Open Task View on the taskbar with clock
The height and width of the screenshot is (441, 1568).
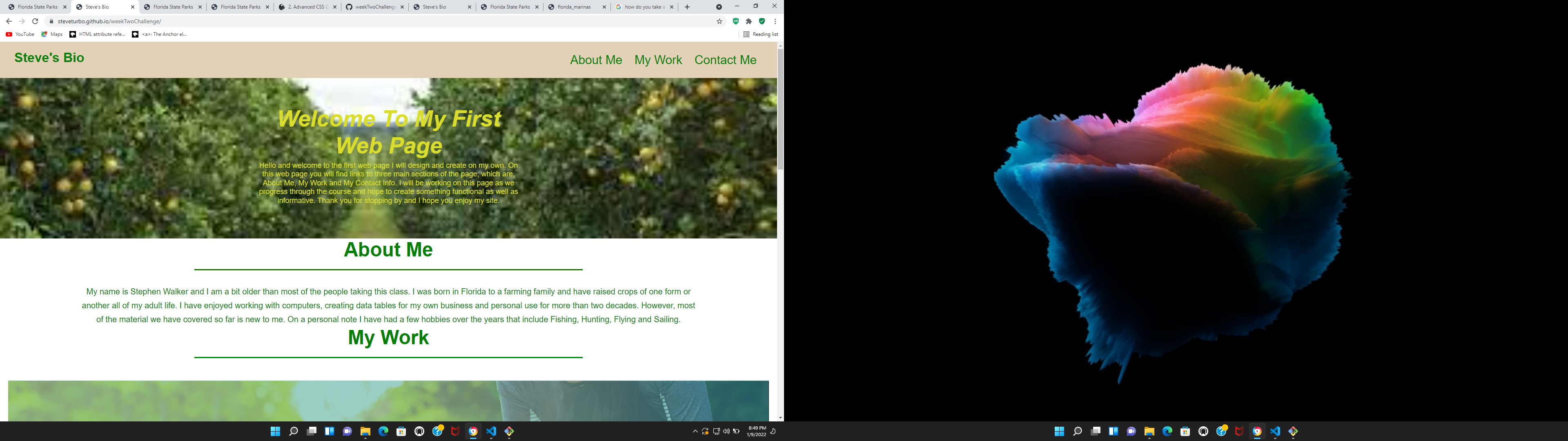[x=312, y=431]
